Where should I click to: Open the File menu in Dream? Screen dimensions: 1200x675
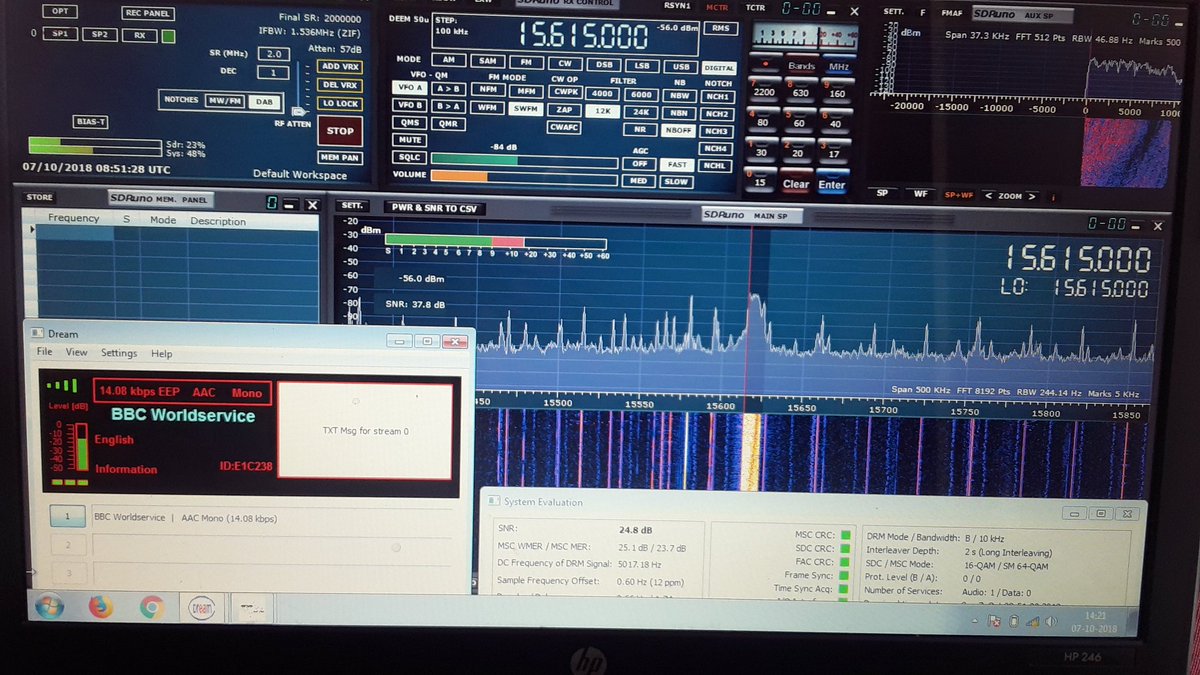[45, 353]
